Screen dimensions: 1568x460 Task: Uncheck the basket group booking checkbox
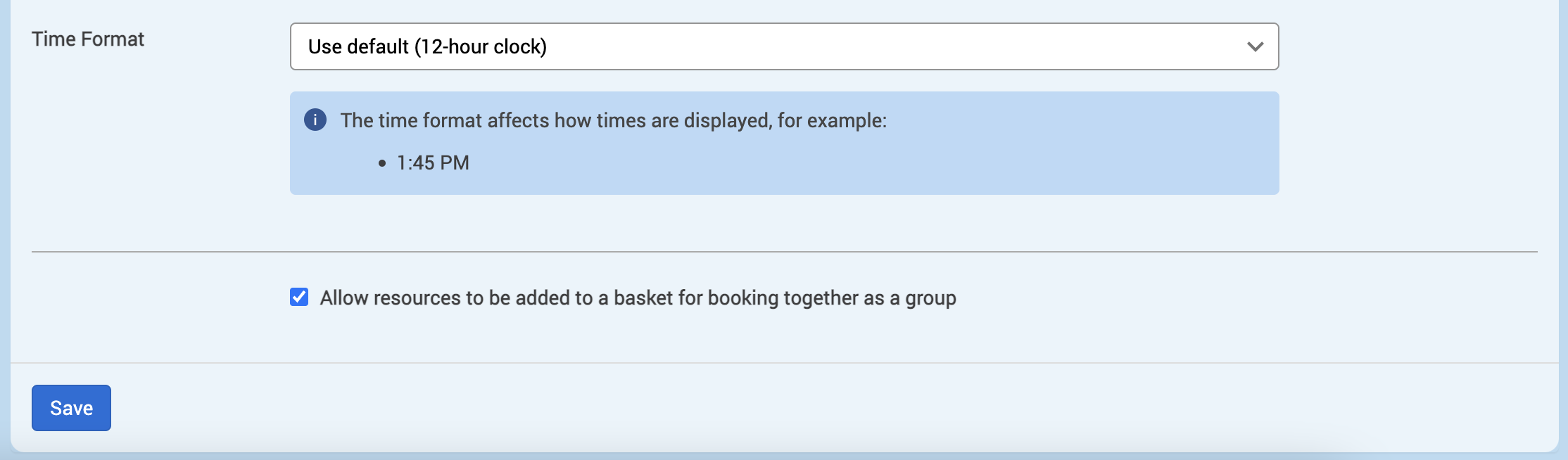click(x=299, y=297)
